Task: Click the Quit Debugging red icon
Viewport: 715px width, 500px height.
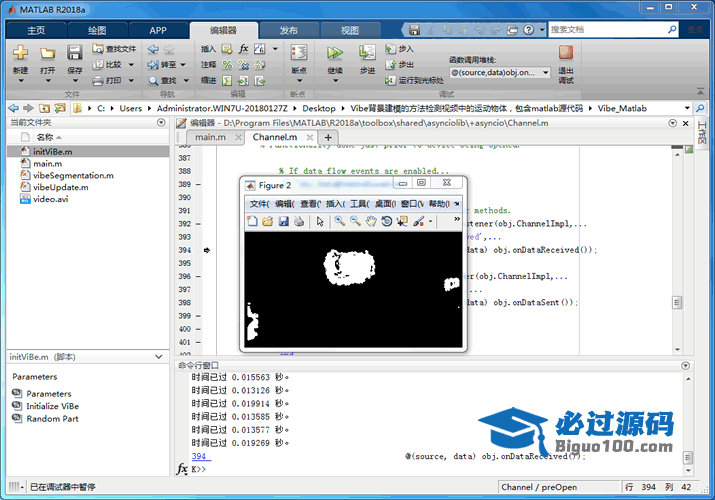Action: pyautogui.click(x=566, y=52)
